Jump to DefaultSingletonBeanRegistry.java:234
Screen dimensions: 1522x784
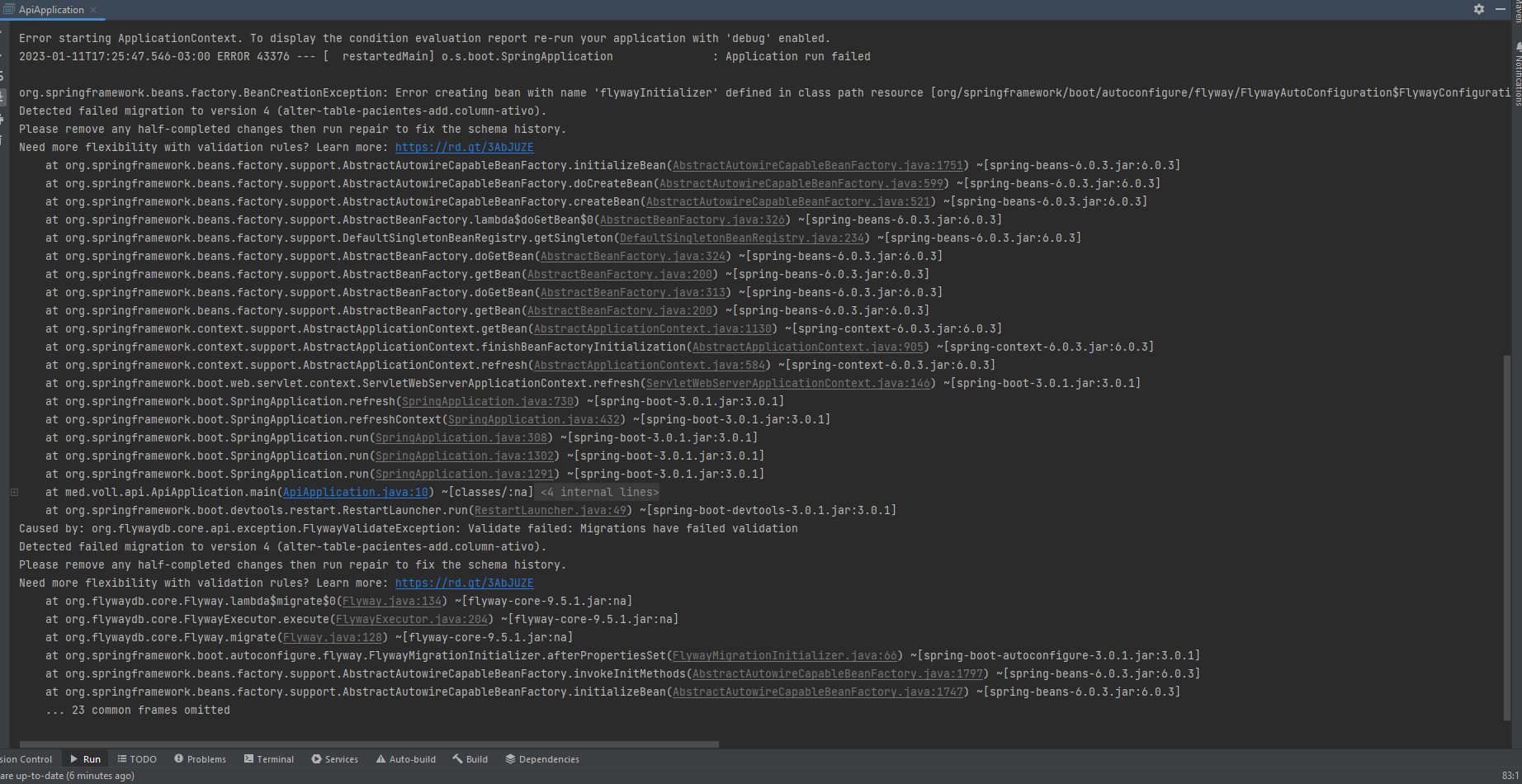coord(742,238)
